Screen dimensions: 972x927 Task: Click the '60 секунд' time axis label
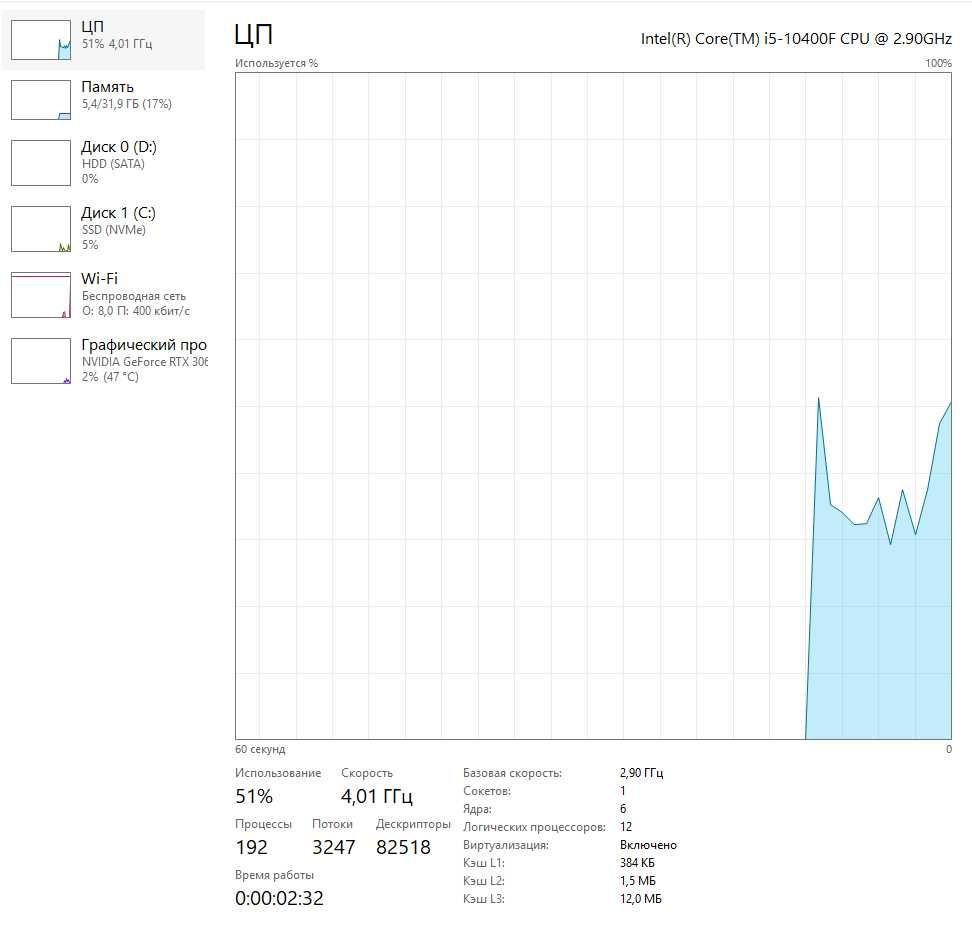(x=260, y=749)
